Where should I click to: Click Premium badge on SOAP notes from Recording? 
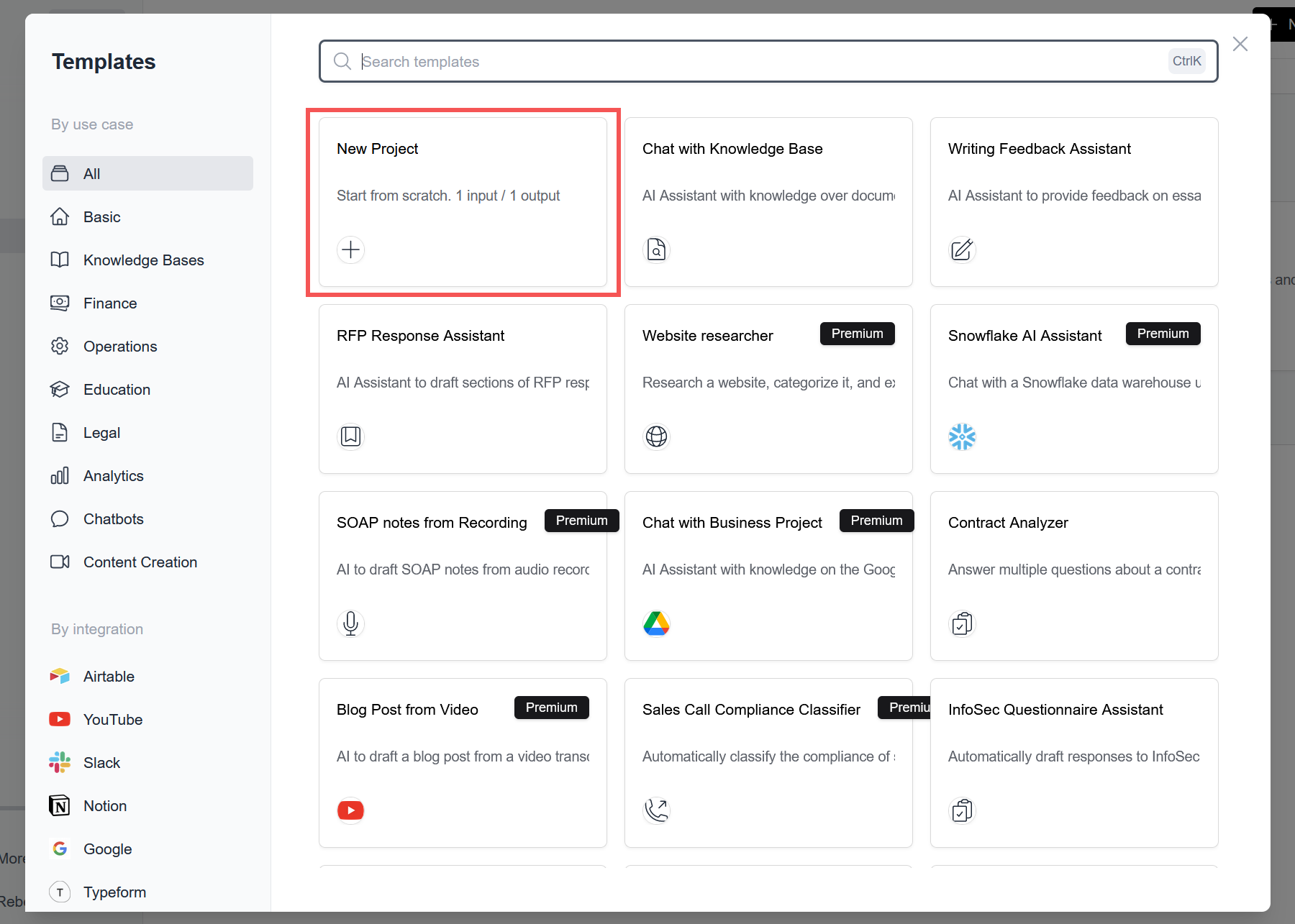(x=581, y=521)
